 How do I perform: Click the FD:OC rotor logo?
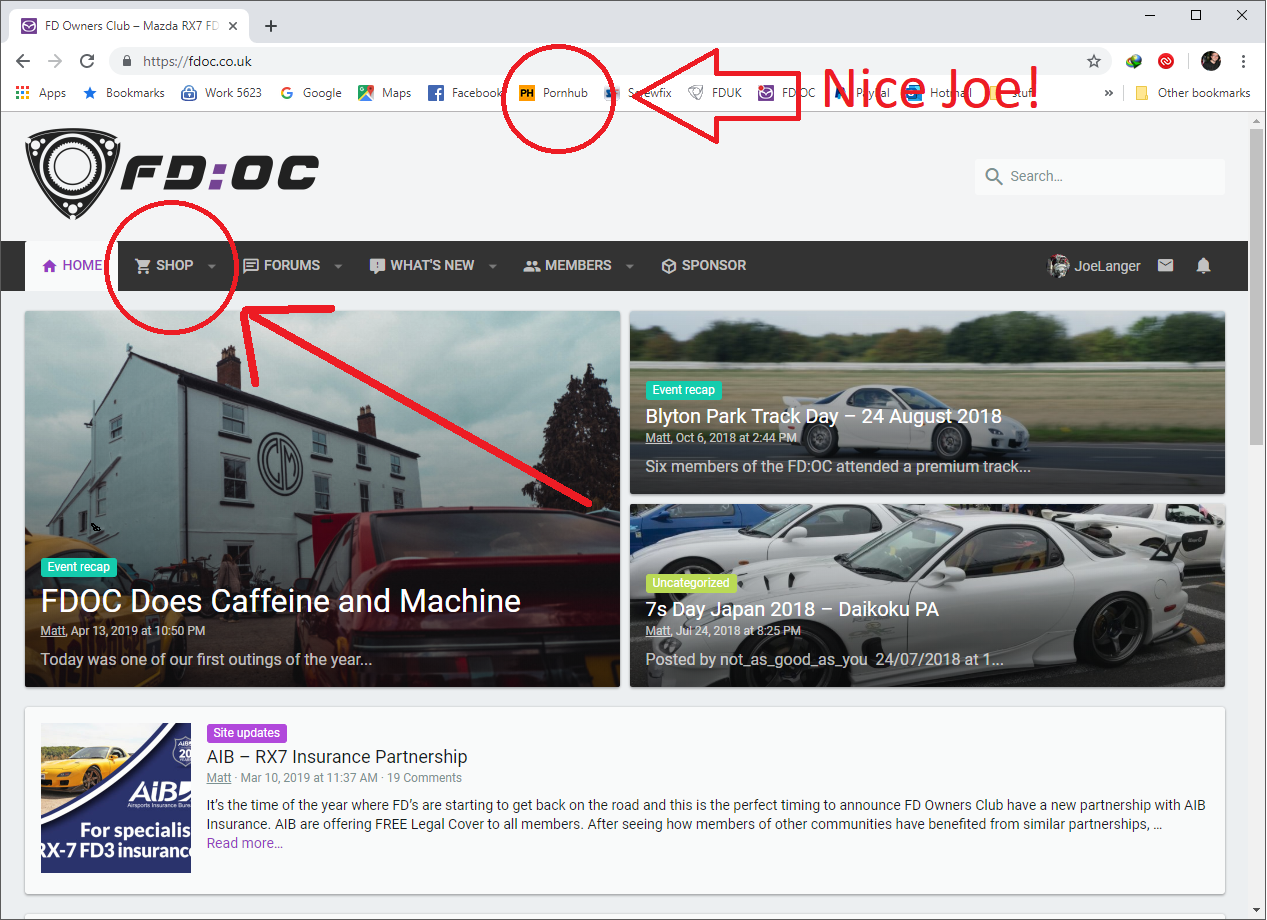[x=172, y=174]
